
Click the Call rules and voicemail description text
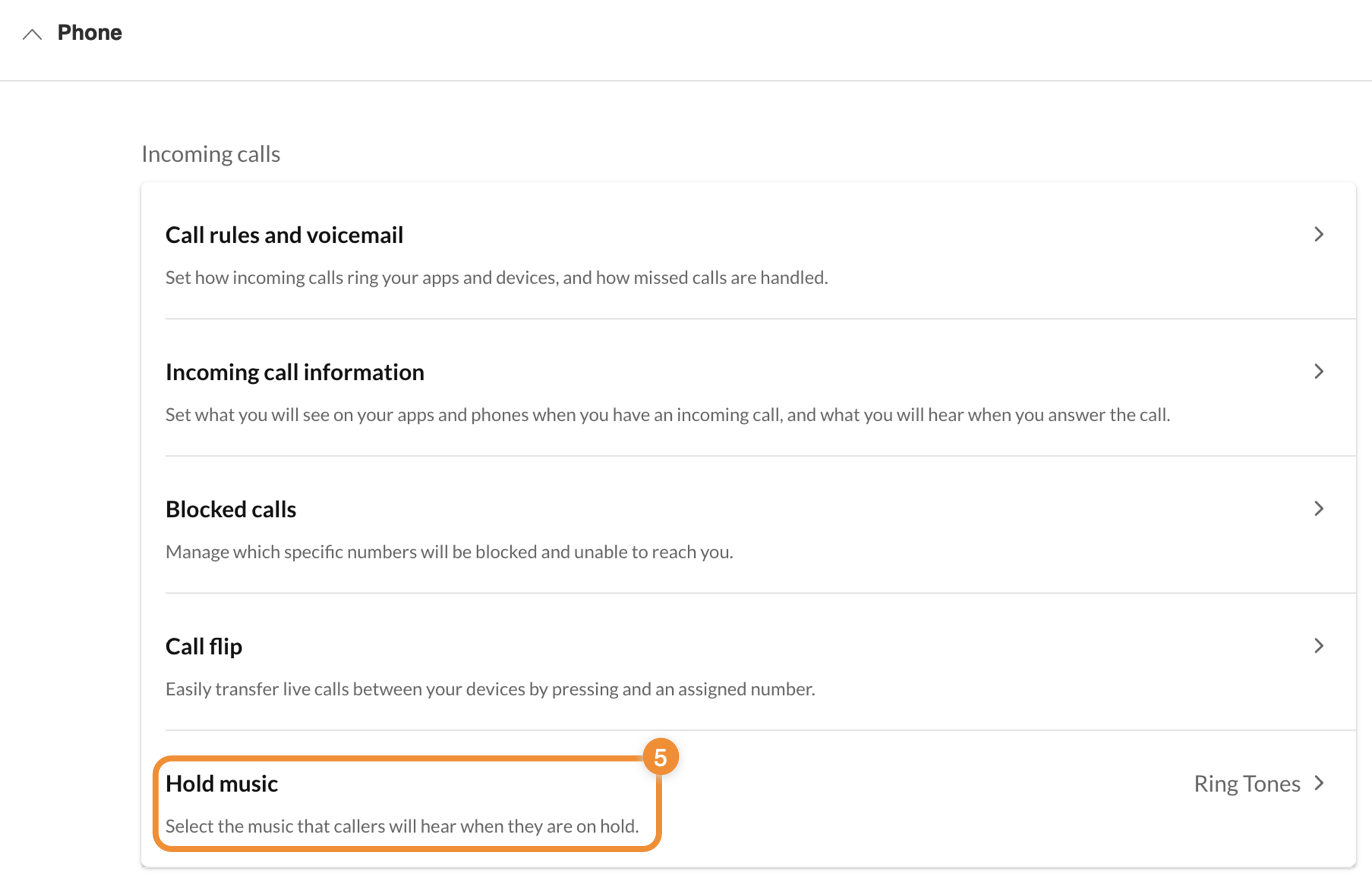[496, 277]
